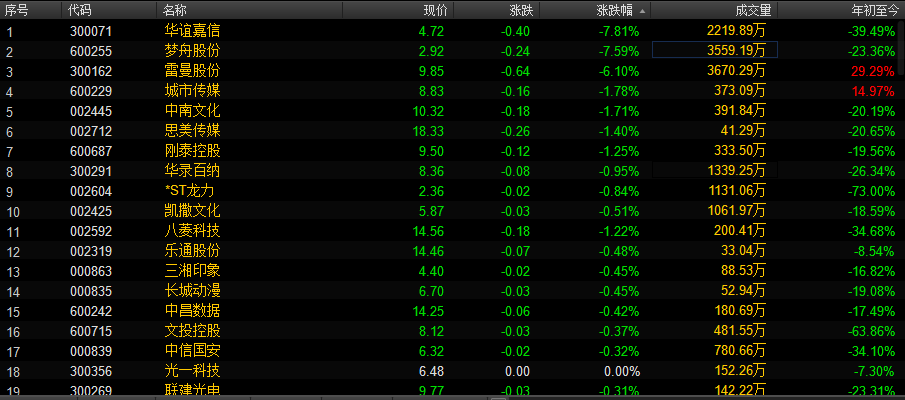The width and height of the screenshot is (905, 400).
Task: Open 文投控股 stock entry
Action: (192, 331)
